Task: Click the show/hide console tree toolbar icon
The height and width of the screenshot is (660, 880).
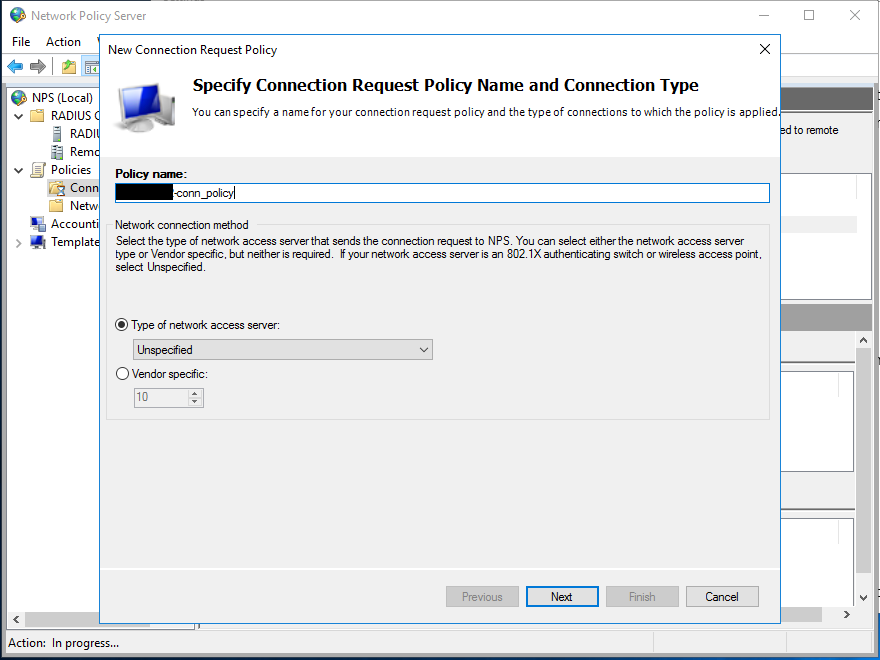Action: [92, 67]
